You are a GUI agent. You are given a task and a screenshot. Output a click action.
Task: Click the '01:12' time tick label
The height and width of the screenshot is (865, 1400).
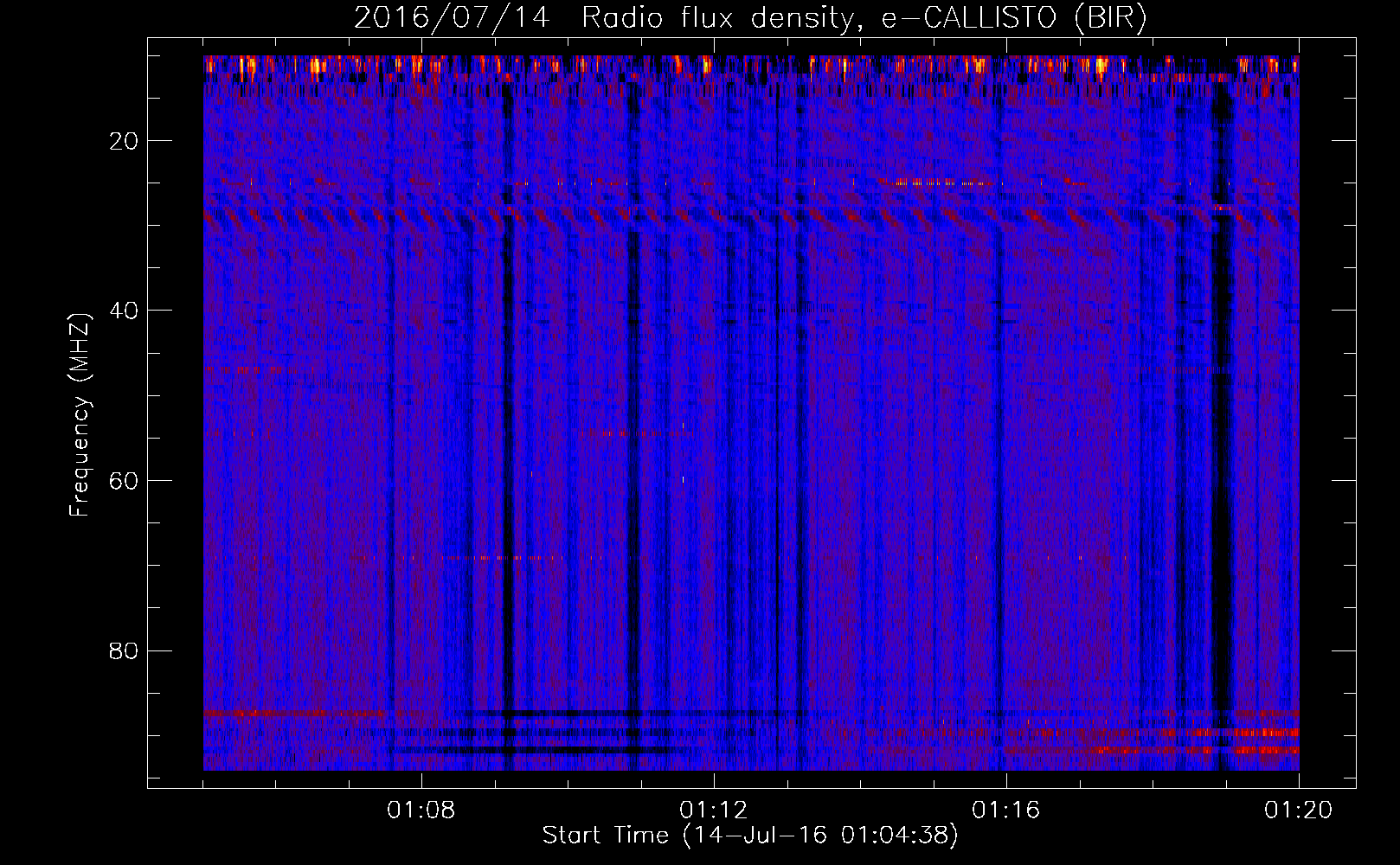(714, 811)
